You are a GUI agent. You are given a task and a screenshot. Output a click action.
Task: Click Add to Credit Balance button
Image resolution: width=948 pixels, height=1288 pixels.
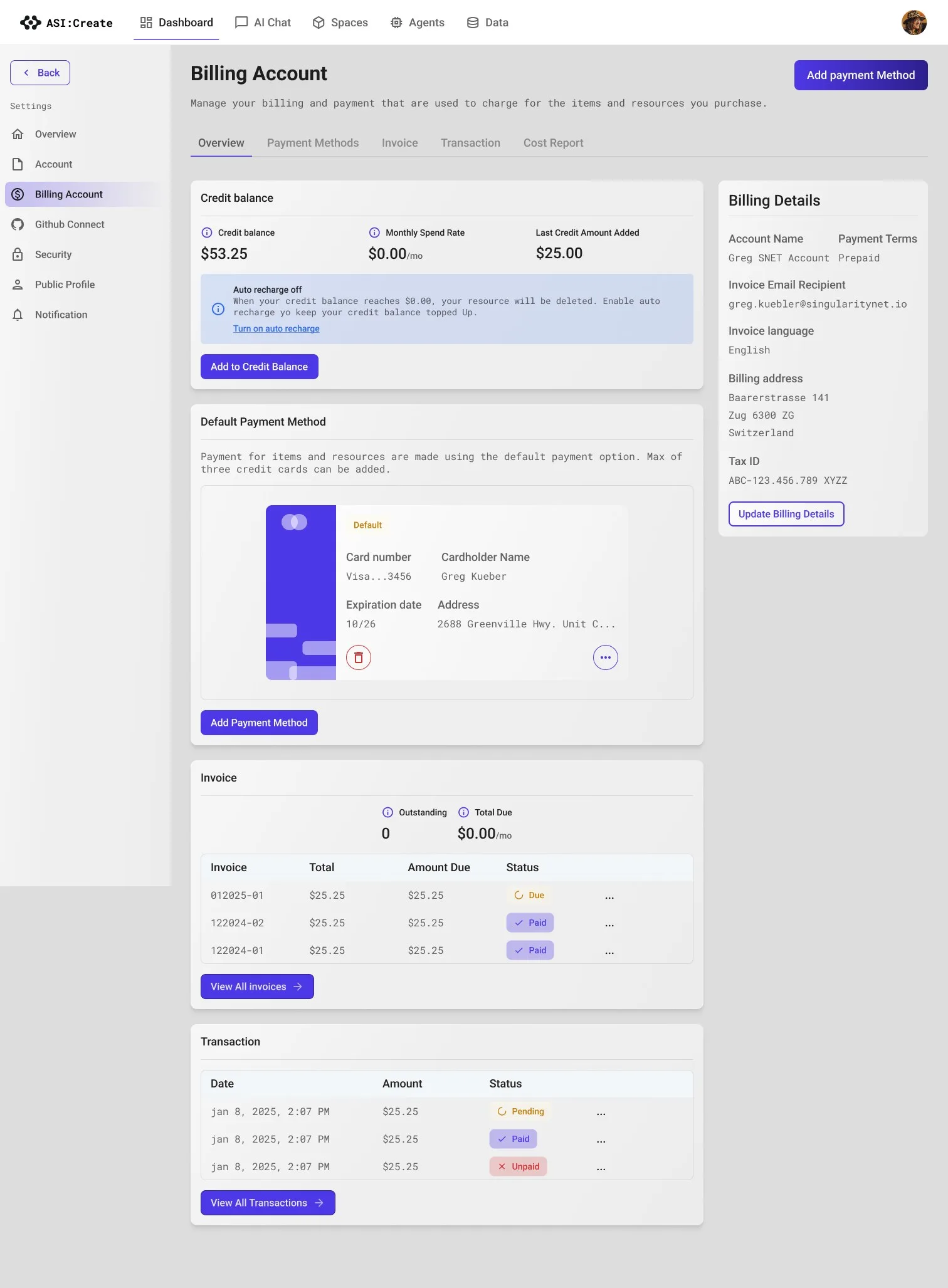tap(260, 367)
